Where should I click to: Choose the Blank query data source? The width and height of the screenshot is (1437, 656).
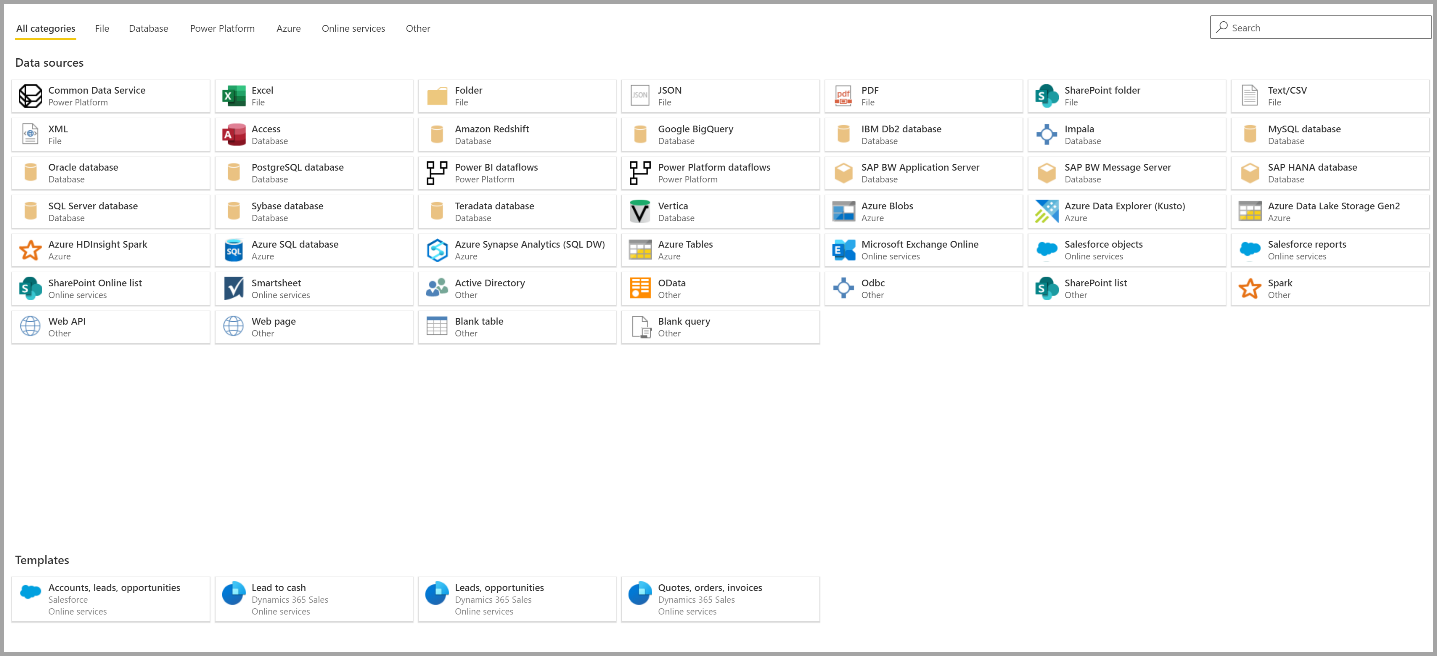[x=720, y=327]
